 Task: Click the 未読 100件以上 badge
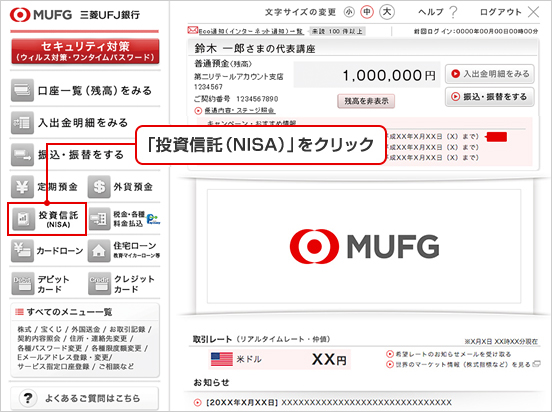pyautogui.click(x=337, y=31)
